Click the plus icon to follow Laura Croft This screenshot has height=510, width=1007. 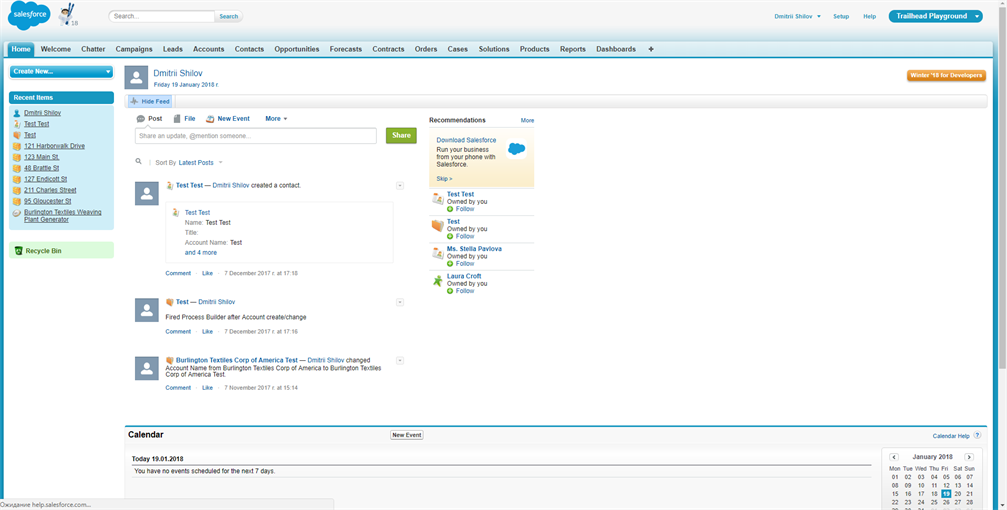coord(450,291)
